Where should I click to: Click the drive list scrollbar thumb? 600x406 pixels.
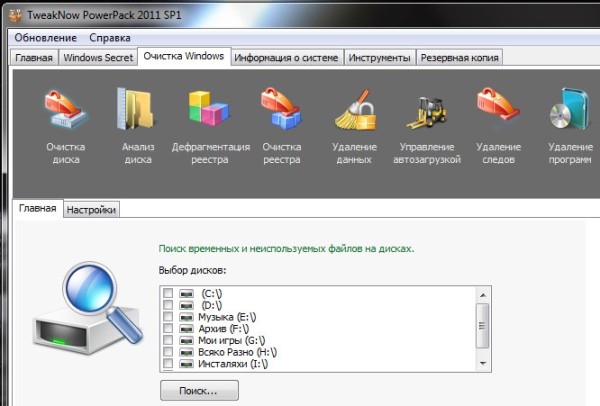click(483, 326)
